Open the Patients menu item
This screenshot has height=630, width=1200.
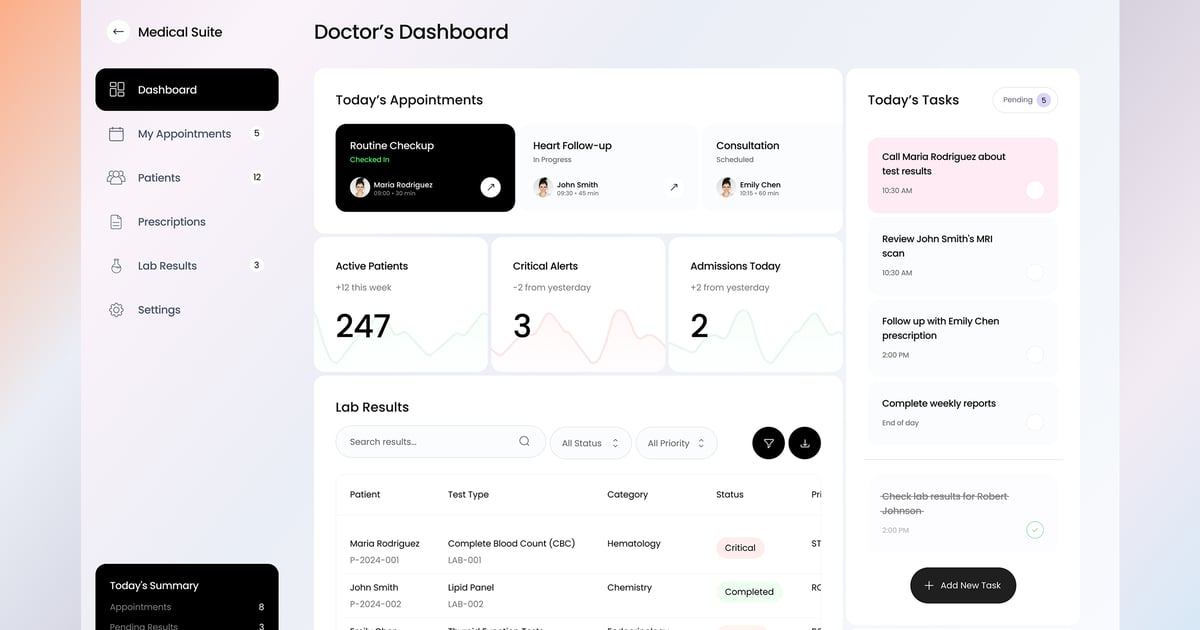(x=159, y=178)
